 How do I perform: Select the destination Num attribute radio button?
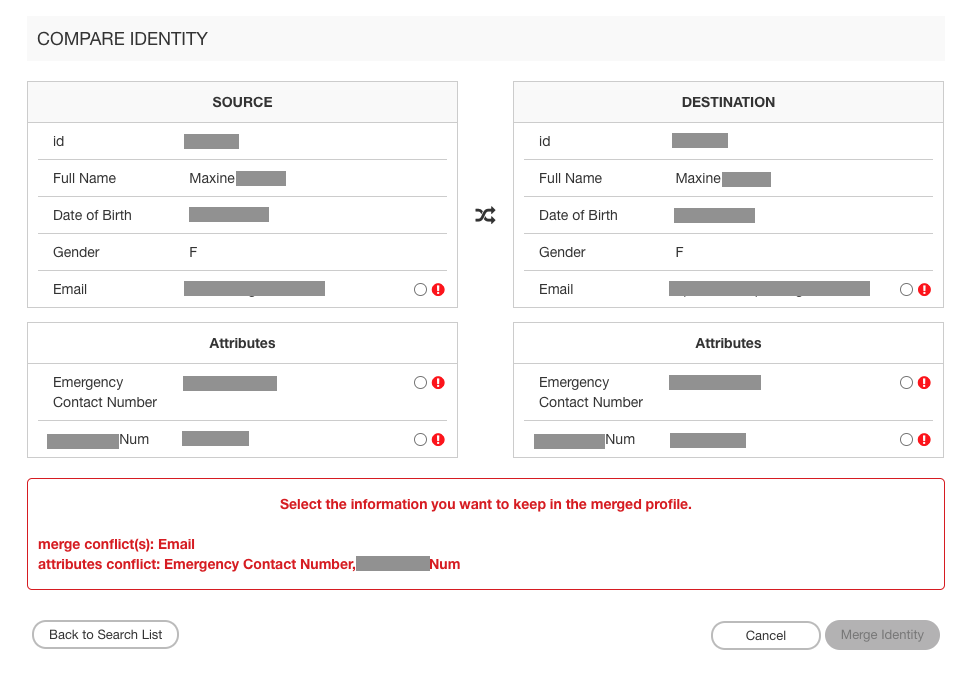[906, 440]
